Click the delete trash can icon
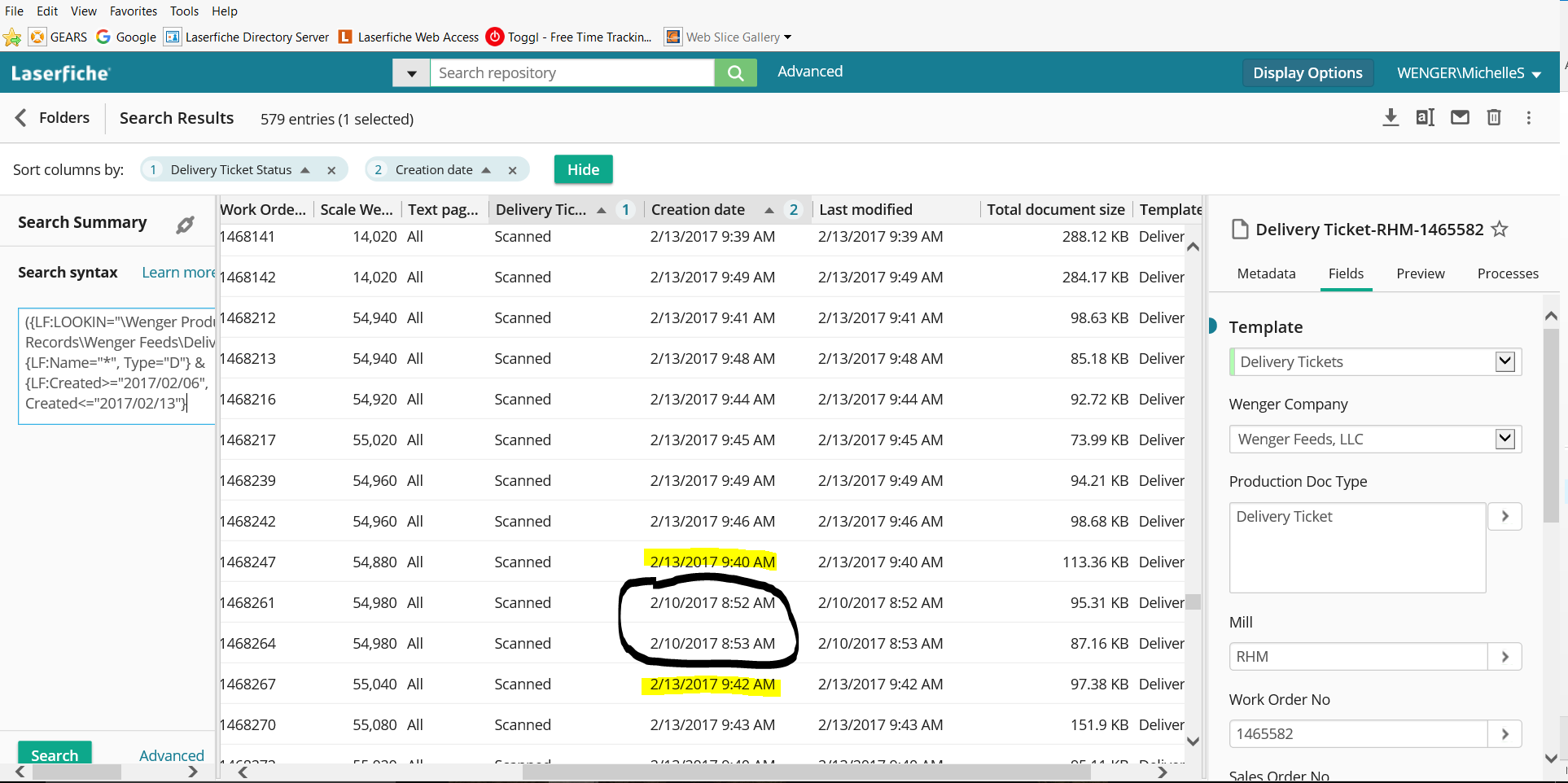The width and height of the screenshot is (1568, 783). pos(1494,118)
